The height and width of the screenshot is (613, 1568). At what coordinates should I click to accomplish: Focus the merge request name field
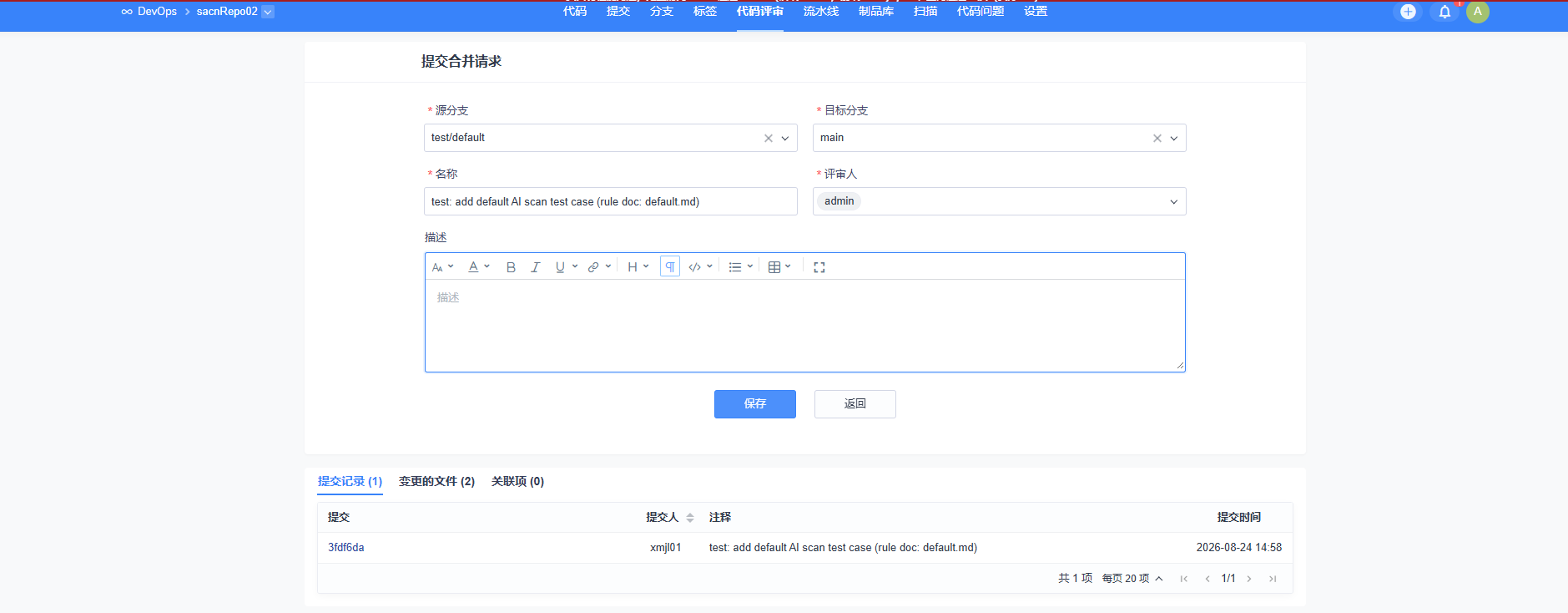pos(611,201)
